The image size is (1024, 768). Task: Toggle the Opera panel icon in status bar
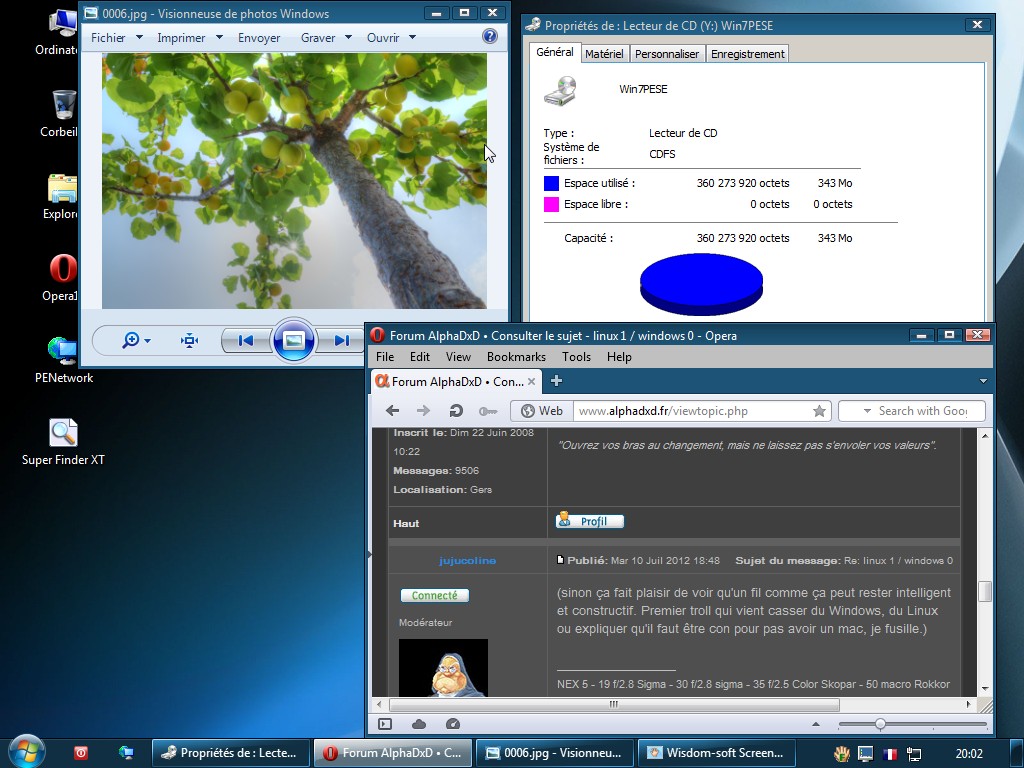(x=385, y=724)
